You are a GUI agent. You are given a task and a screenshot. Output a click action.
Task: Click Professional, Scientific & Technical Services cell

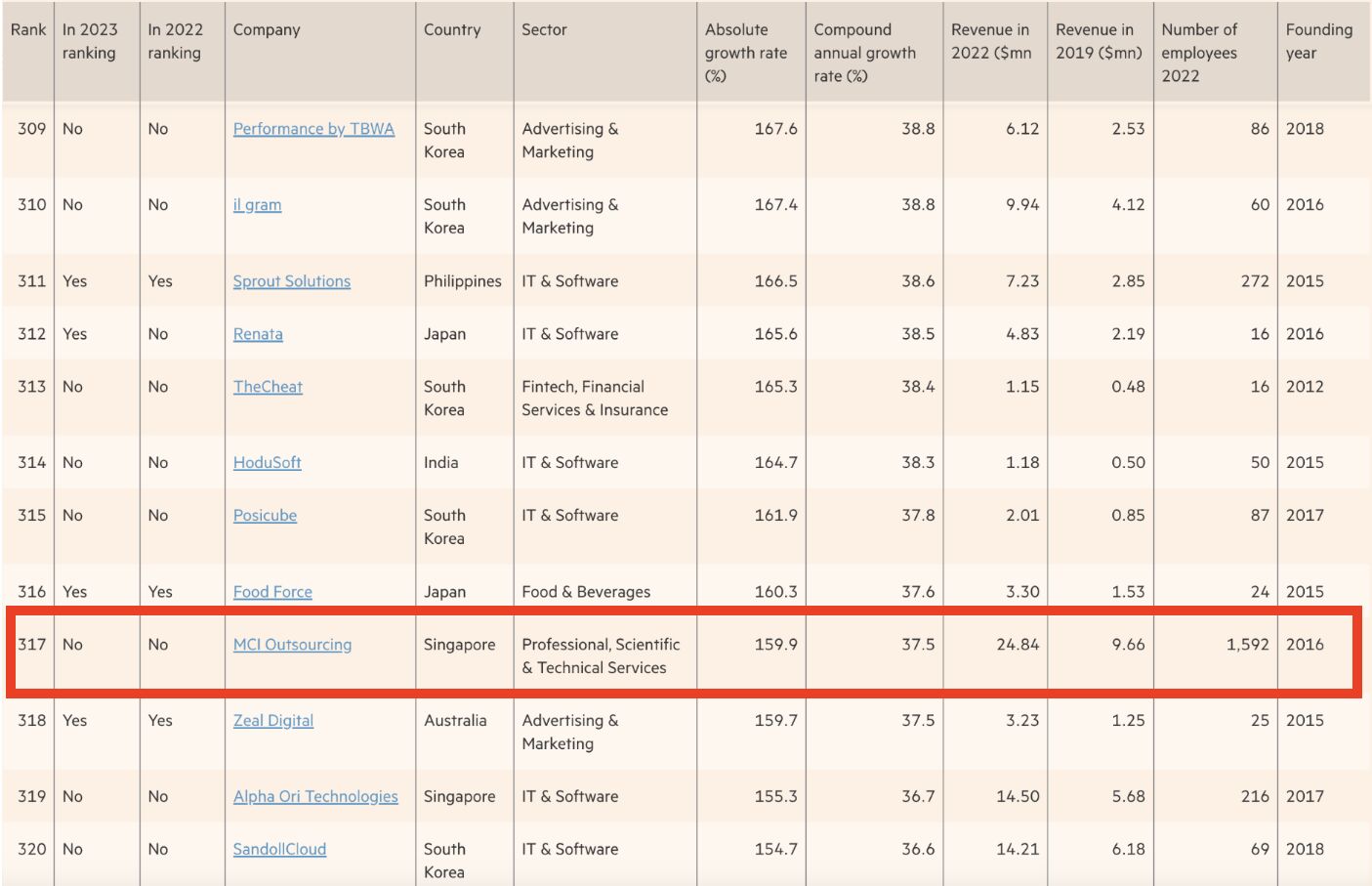601,656
